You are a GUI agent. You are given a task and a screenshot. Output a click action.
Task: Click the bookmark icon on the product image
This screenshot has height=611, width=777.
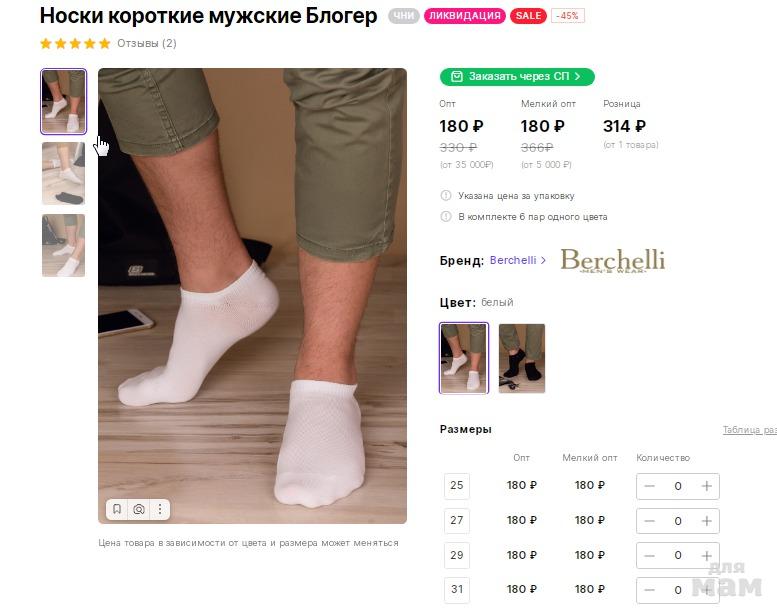point(117,509)
